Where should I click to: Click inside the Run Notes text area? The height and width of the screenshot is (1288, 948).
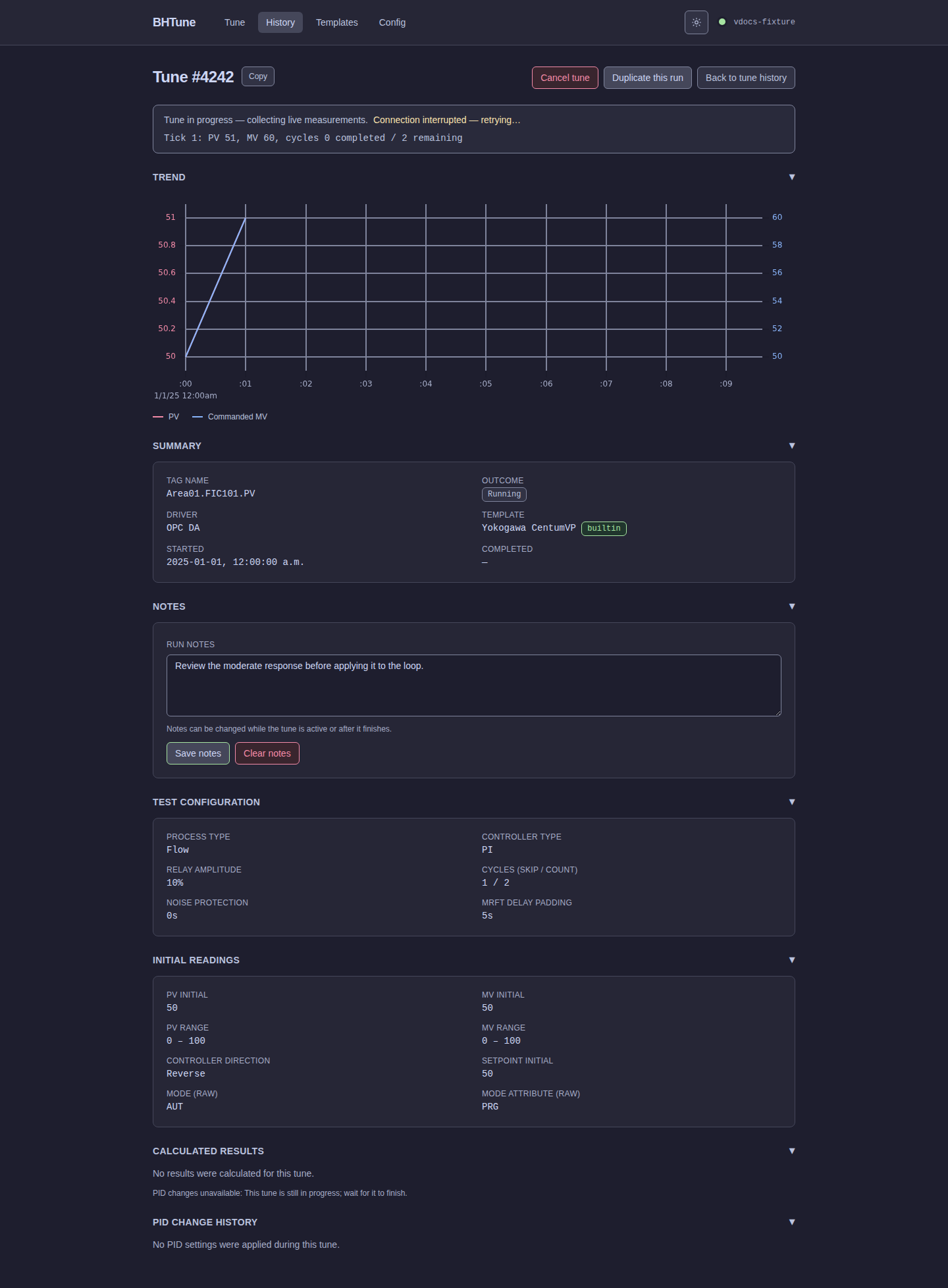[474, 685]
